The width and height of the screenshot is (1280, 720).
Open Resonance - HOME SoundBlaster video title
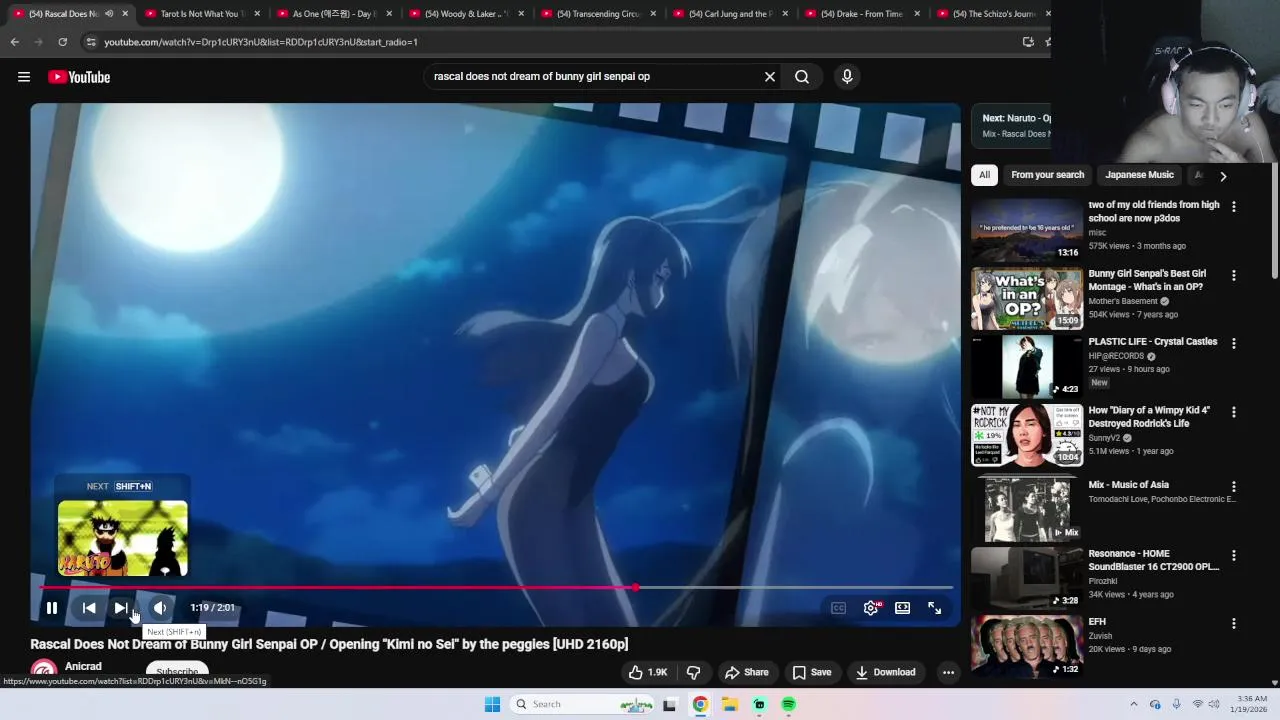point(1154,560)
